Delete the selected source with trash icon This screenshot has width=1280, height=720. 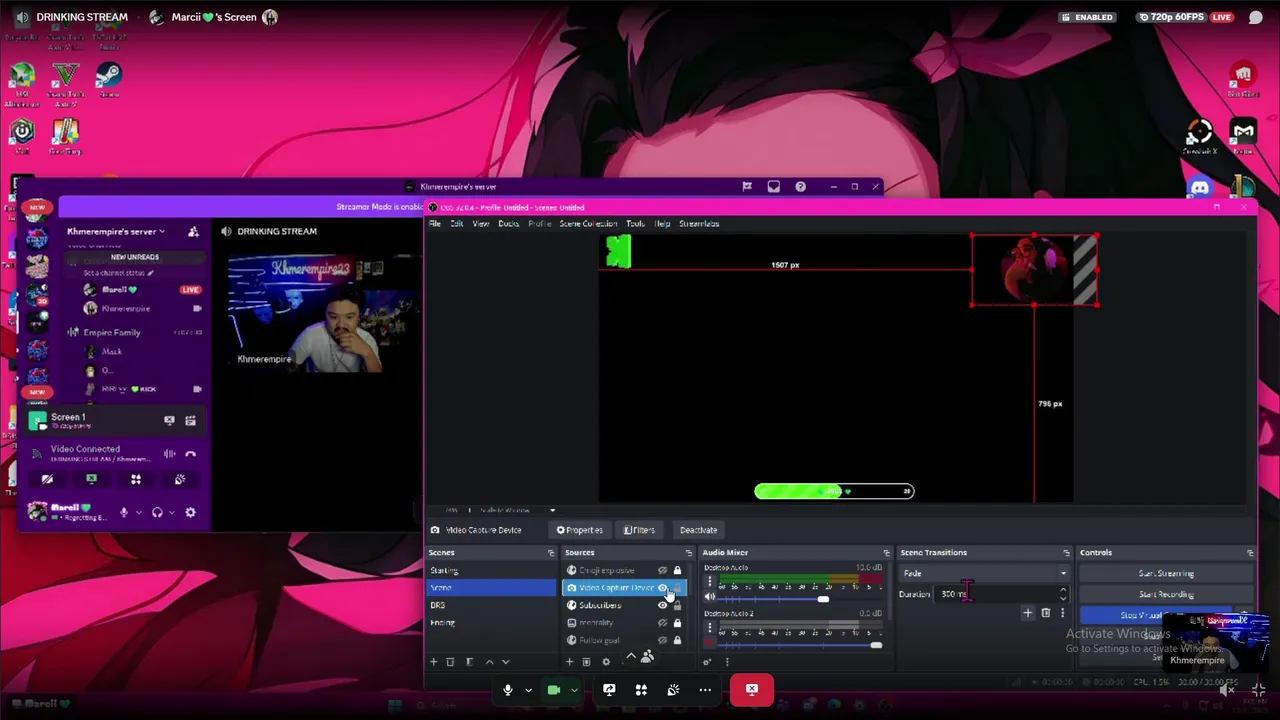pos(587,662)
